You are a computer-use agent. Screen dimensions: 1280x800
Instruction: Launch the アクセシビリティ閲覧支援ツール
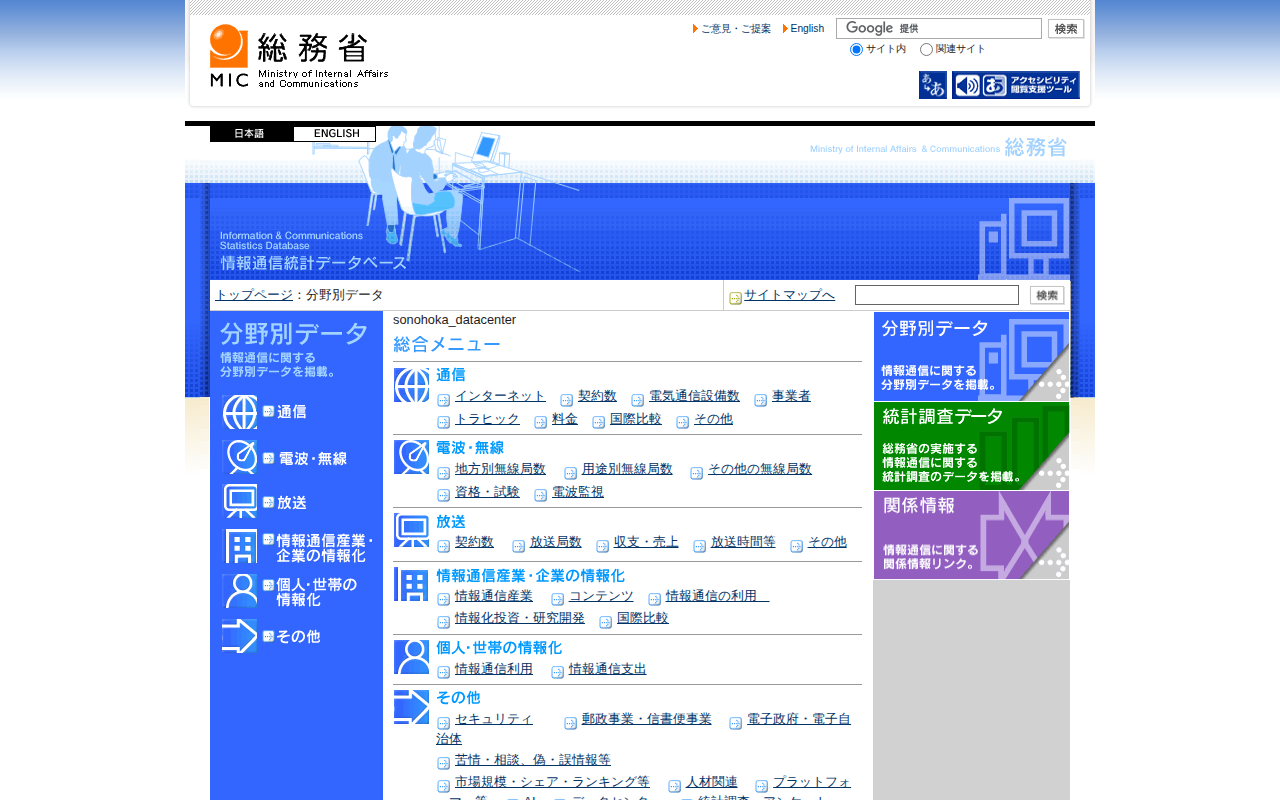(x=1016, y=85)
